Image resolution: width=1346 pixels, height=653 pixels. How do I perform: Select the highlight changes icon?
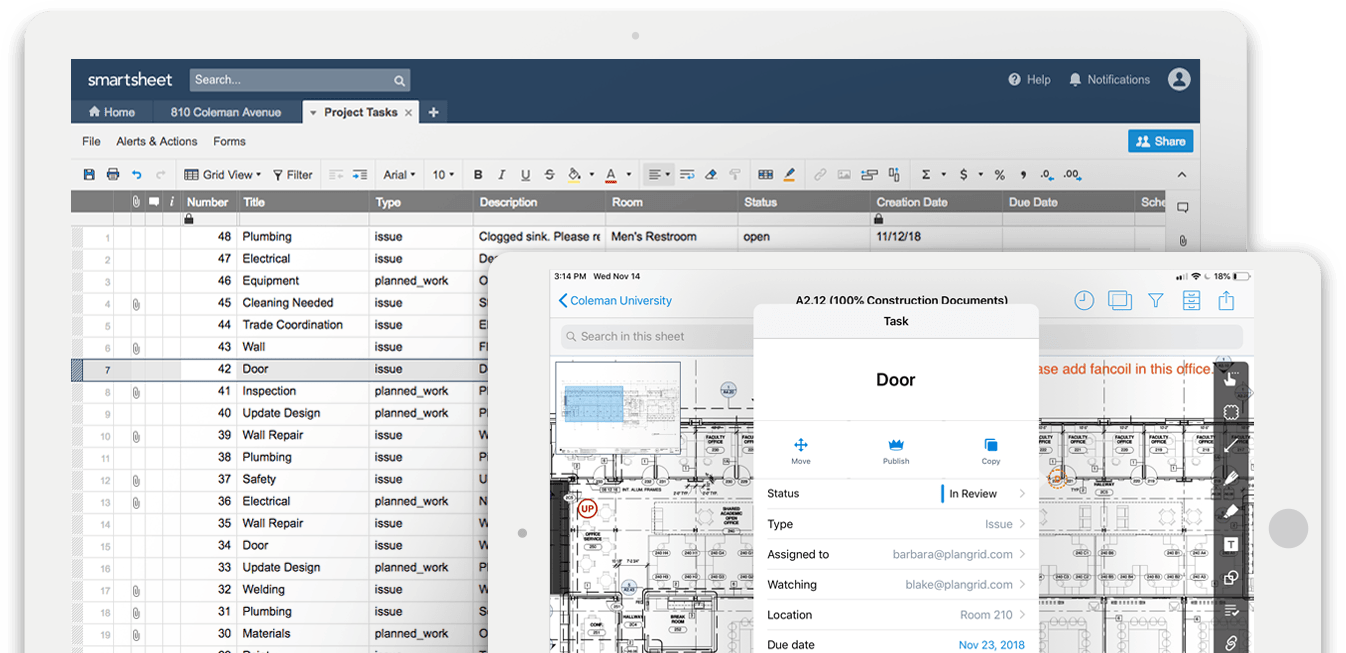(789, 174)
